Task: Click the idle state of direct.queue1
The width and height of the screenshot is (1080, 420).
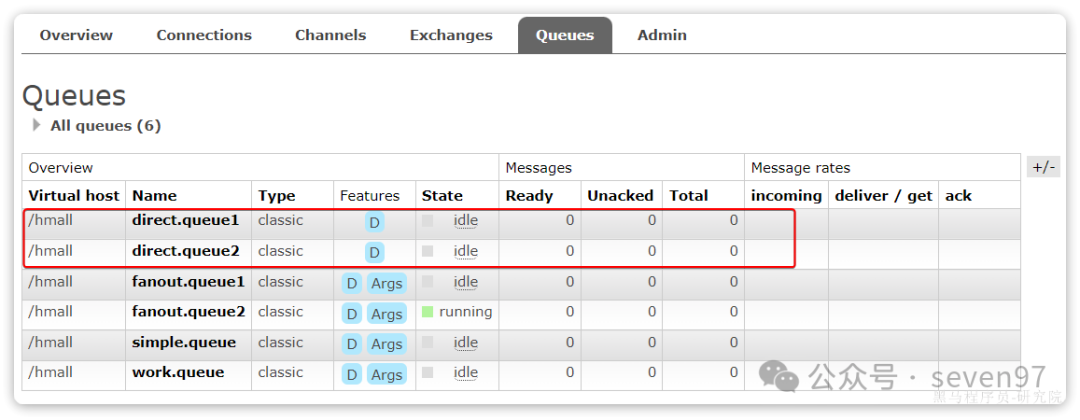Action: tap(466, 221)
